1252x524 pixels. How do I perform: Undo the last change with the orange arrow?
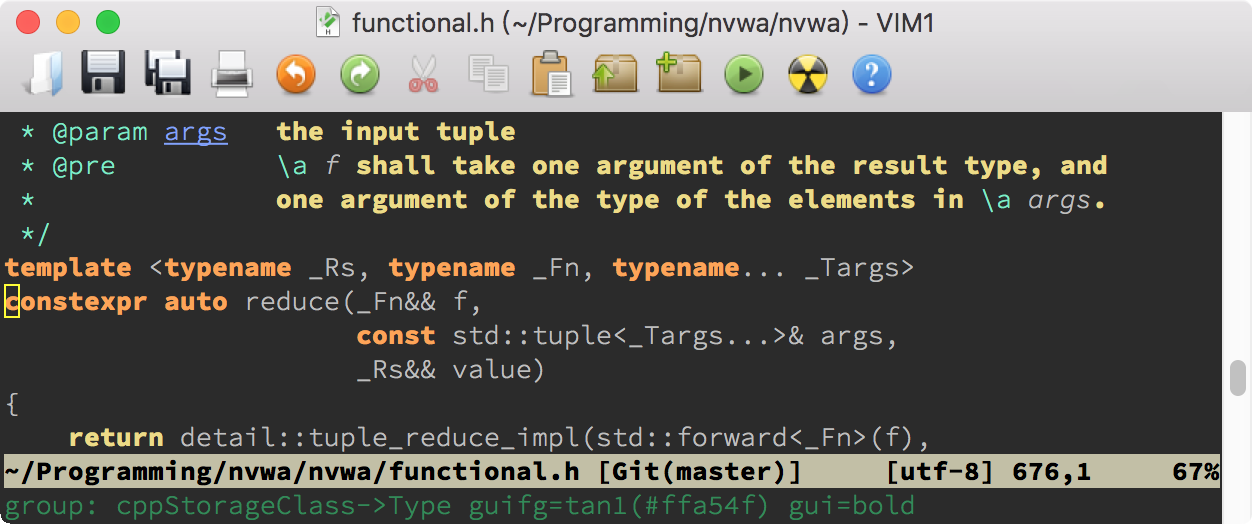(295, 74)
